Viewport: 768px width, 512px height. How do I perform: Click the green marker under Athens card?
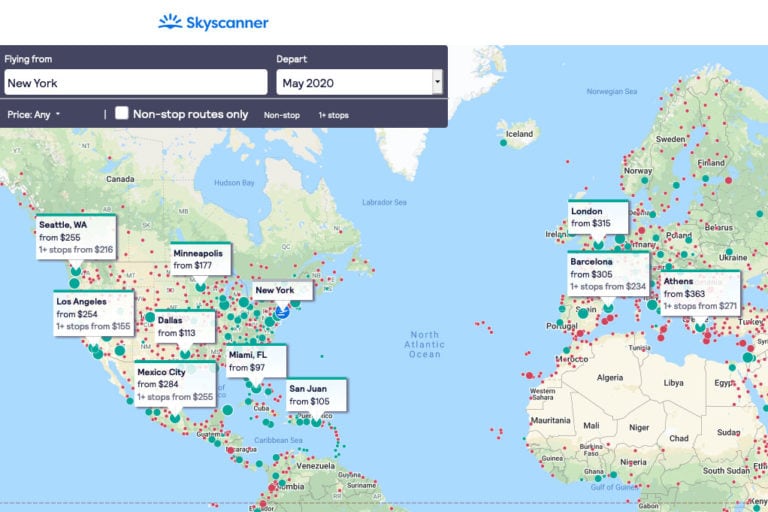[700, 327]
